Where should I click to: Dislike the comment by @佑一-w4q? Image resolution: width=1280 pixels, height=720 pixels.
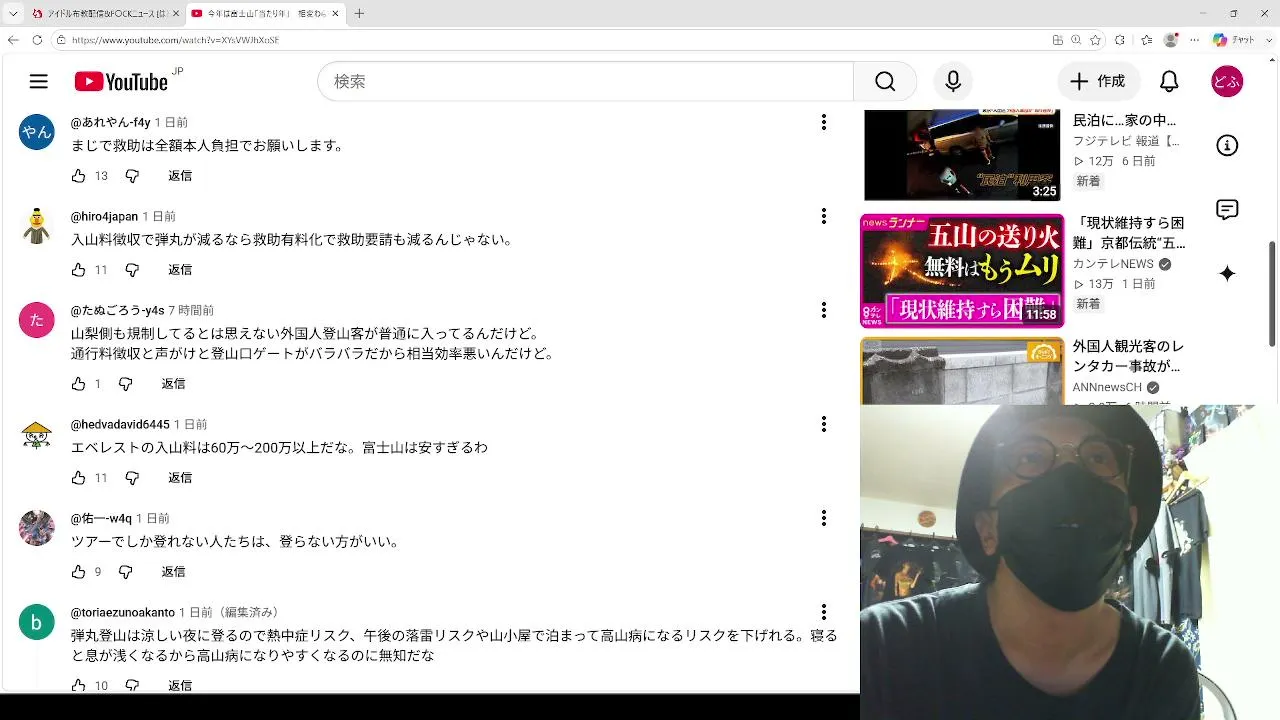tap(126, 572)
